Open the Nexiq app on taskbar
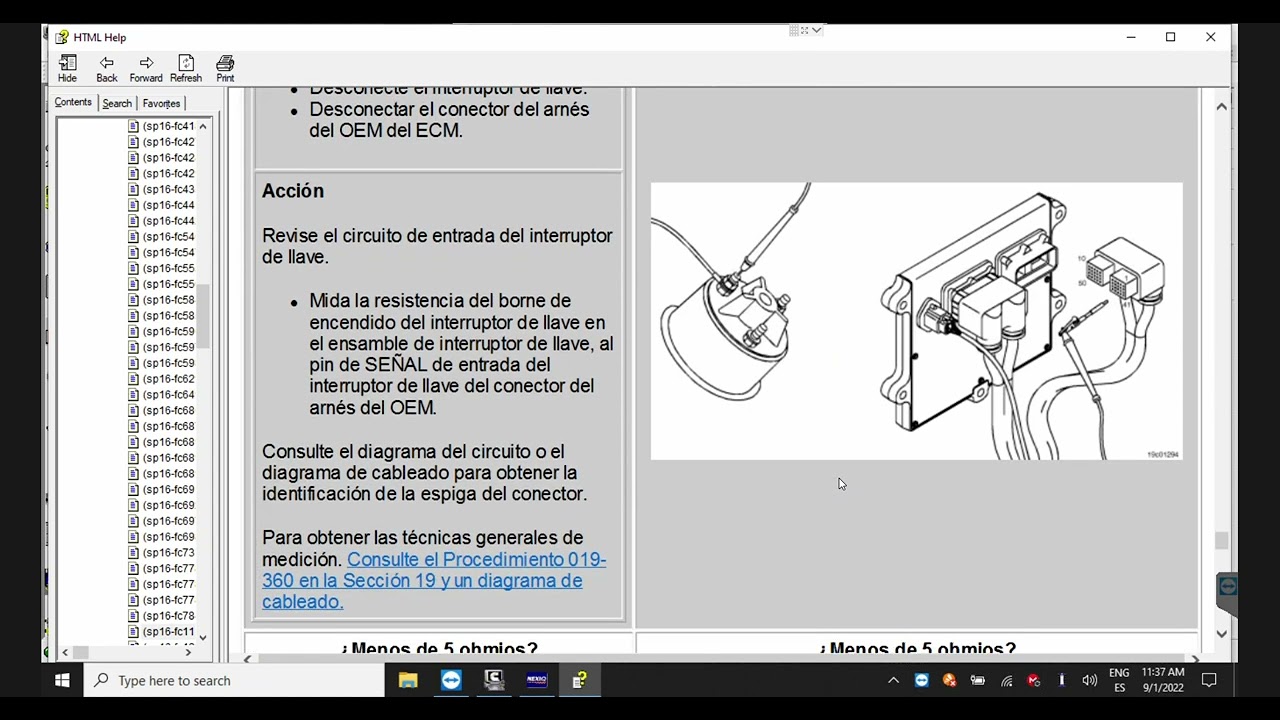The image size is (1280, 720). 537,680
